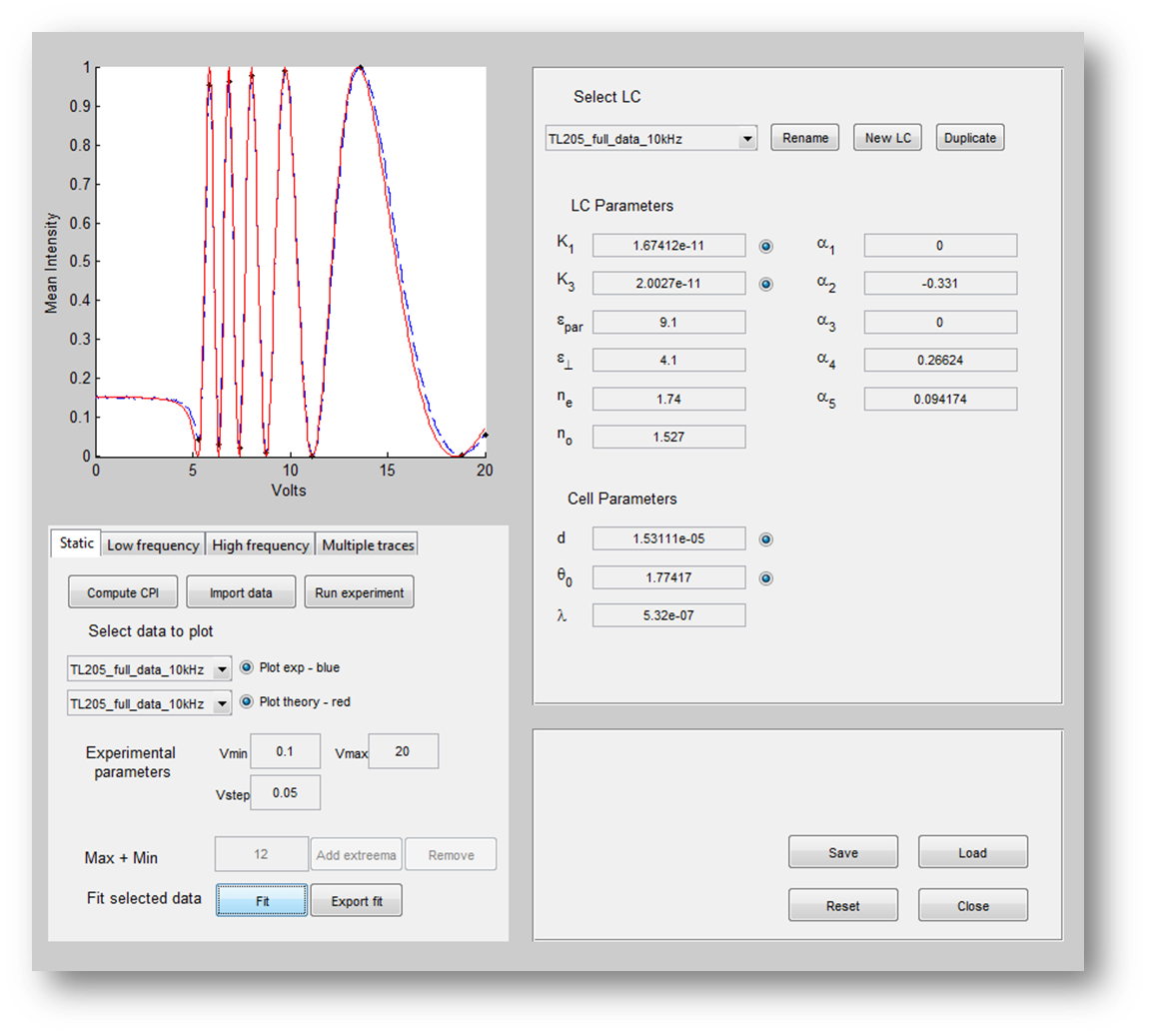Image resolution: width=1149 pixels, height=1036 pixels.
Task: Click the Run experiment button
Action: coord(359,592)
